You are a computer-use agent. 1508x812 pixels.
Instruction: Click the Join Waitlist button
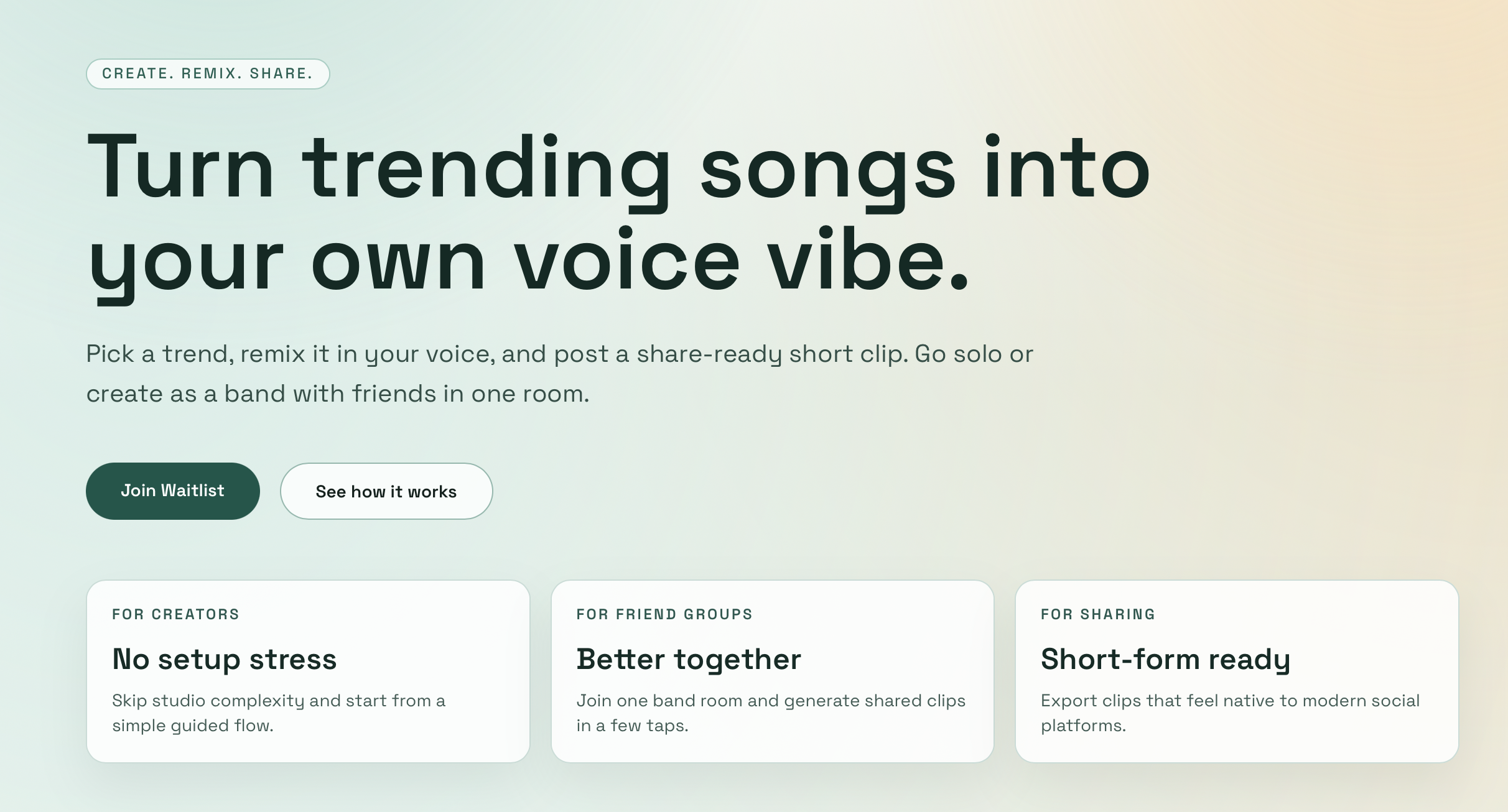[x=173, y=491]
